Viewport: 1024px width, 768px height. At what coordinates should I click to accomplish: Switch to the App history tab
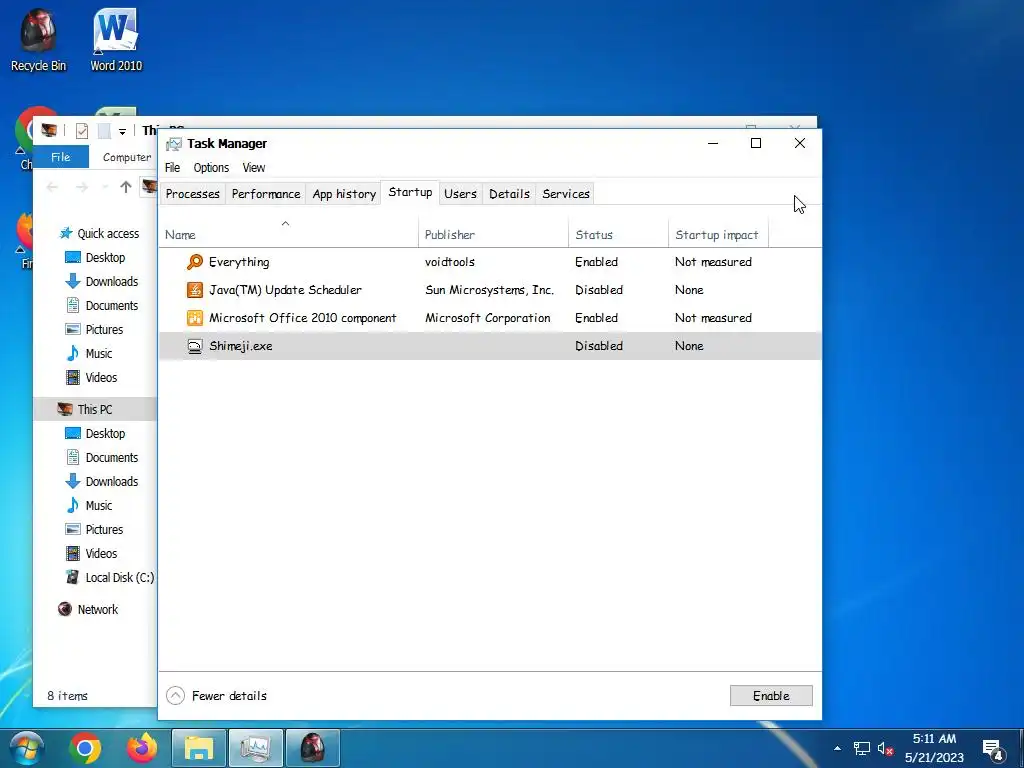[344, 194]
